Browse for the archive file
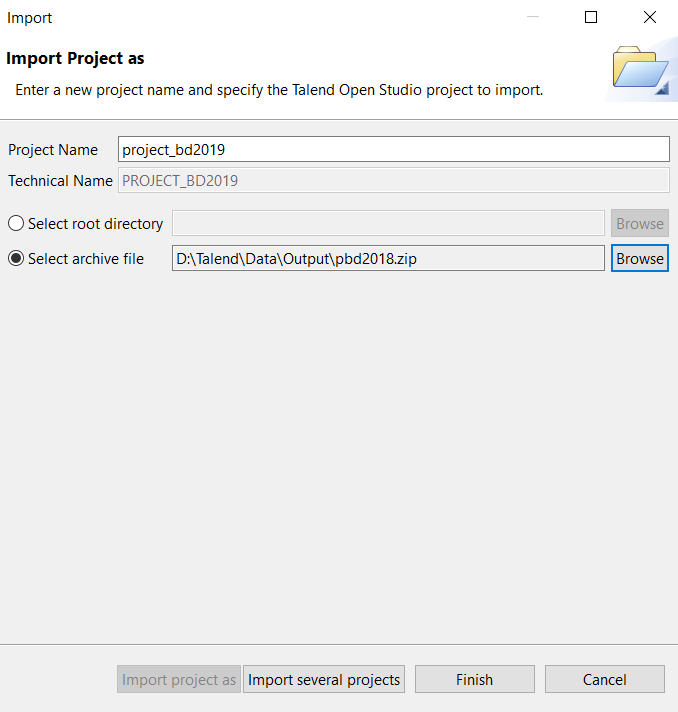This screenshot has width=678, height=712. (640, 258)
